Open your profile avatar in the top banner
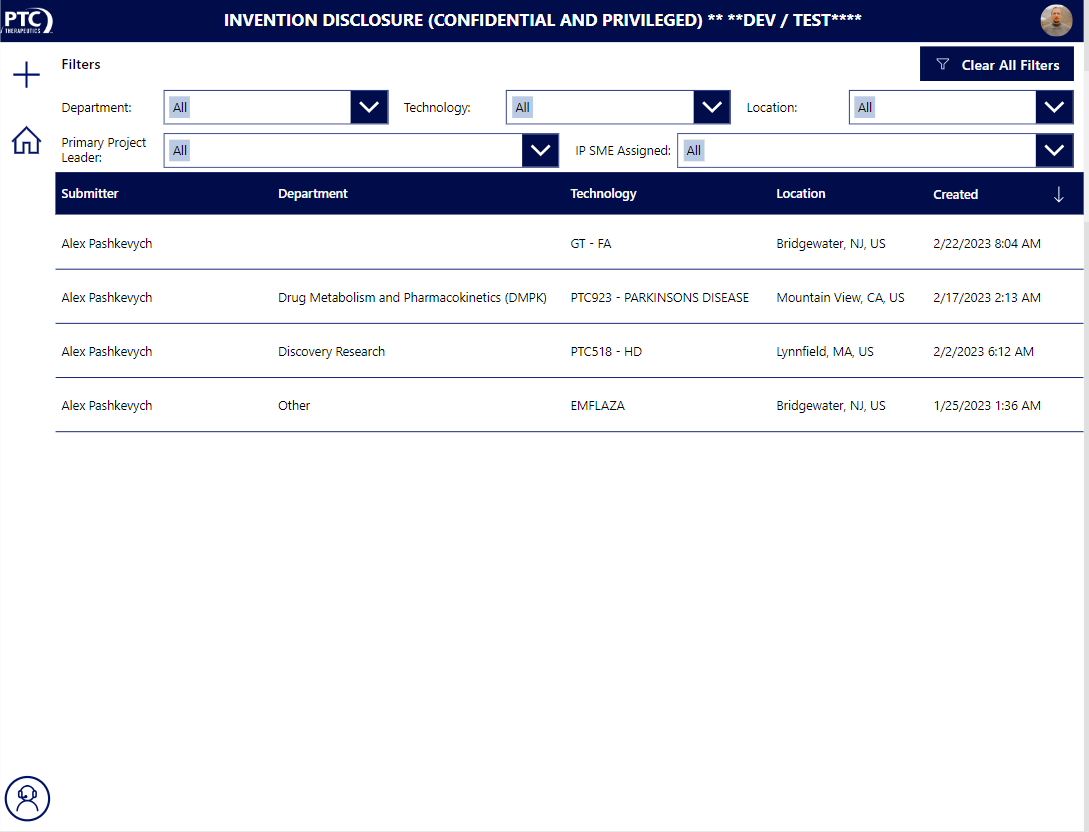1089x832 pixels. coord(1056,20)
